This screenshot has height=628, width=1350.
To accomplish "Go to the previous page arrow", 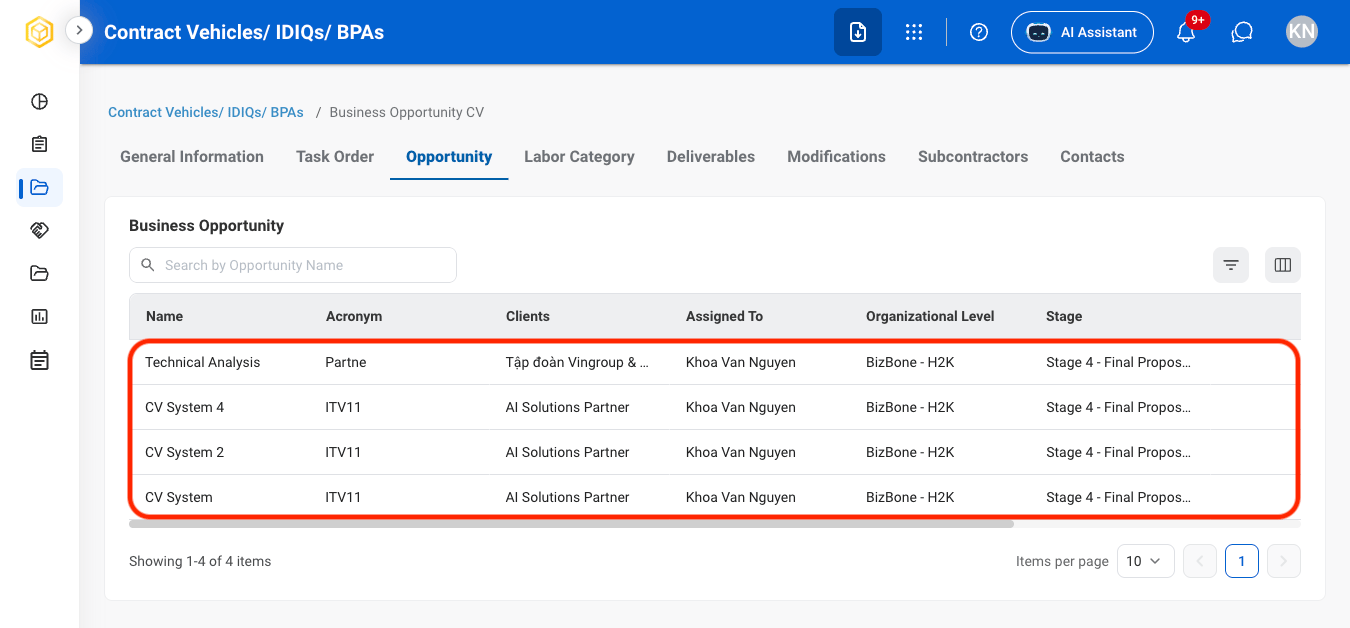I will click(x=1200, y=561).
